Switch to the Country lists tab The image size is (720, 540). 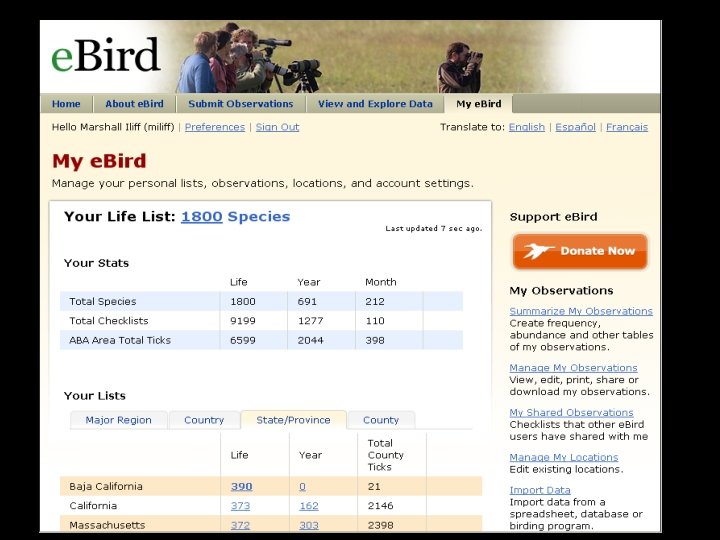204,420
